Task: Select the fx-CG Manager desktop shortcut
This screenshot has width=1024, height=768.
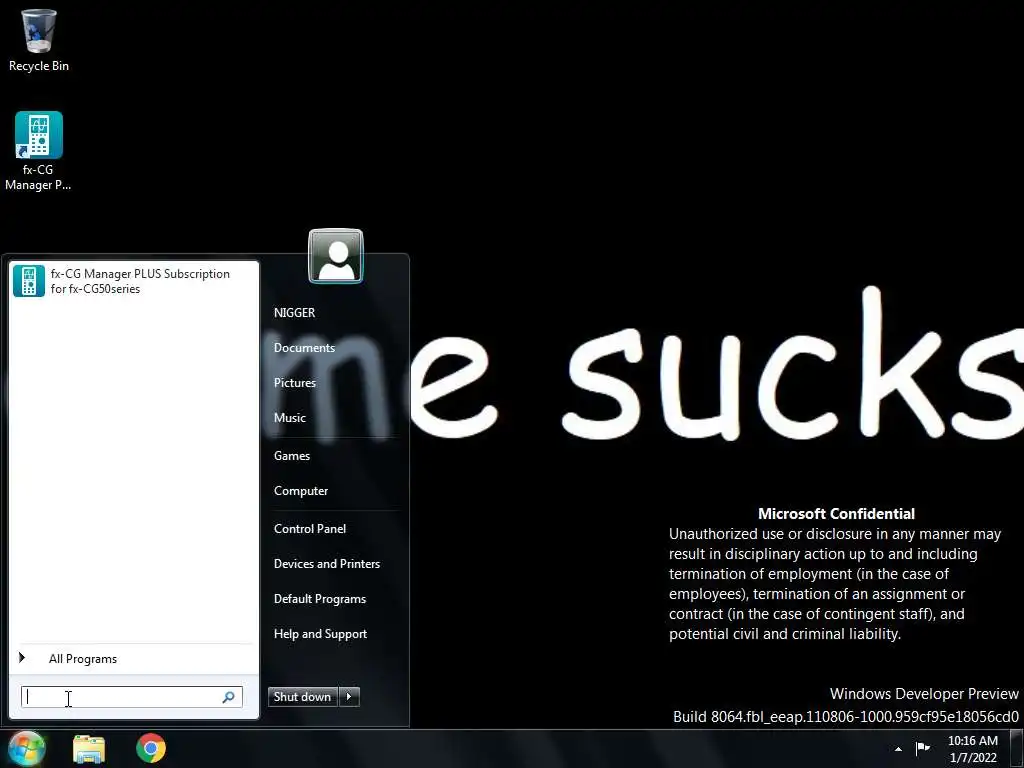Action: 39,151
